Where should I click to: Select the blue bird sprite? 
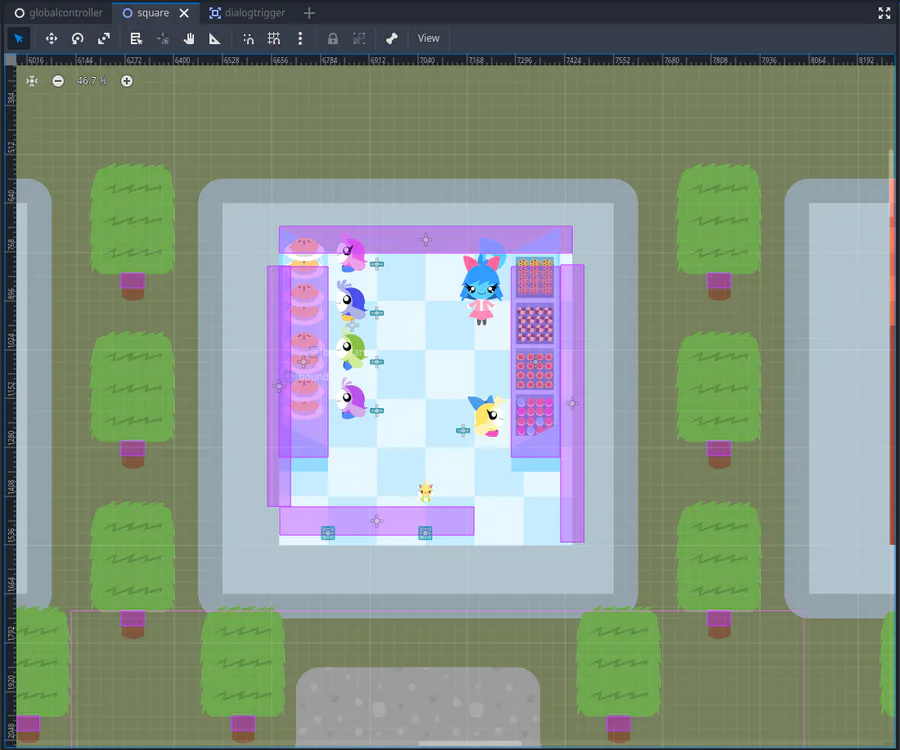351,300
